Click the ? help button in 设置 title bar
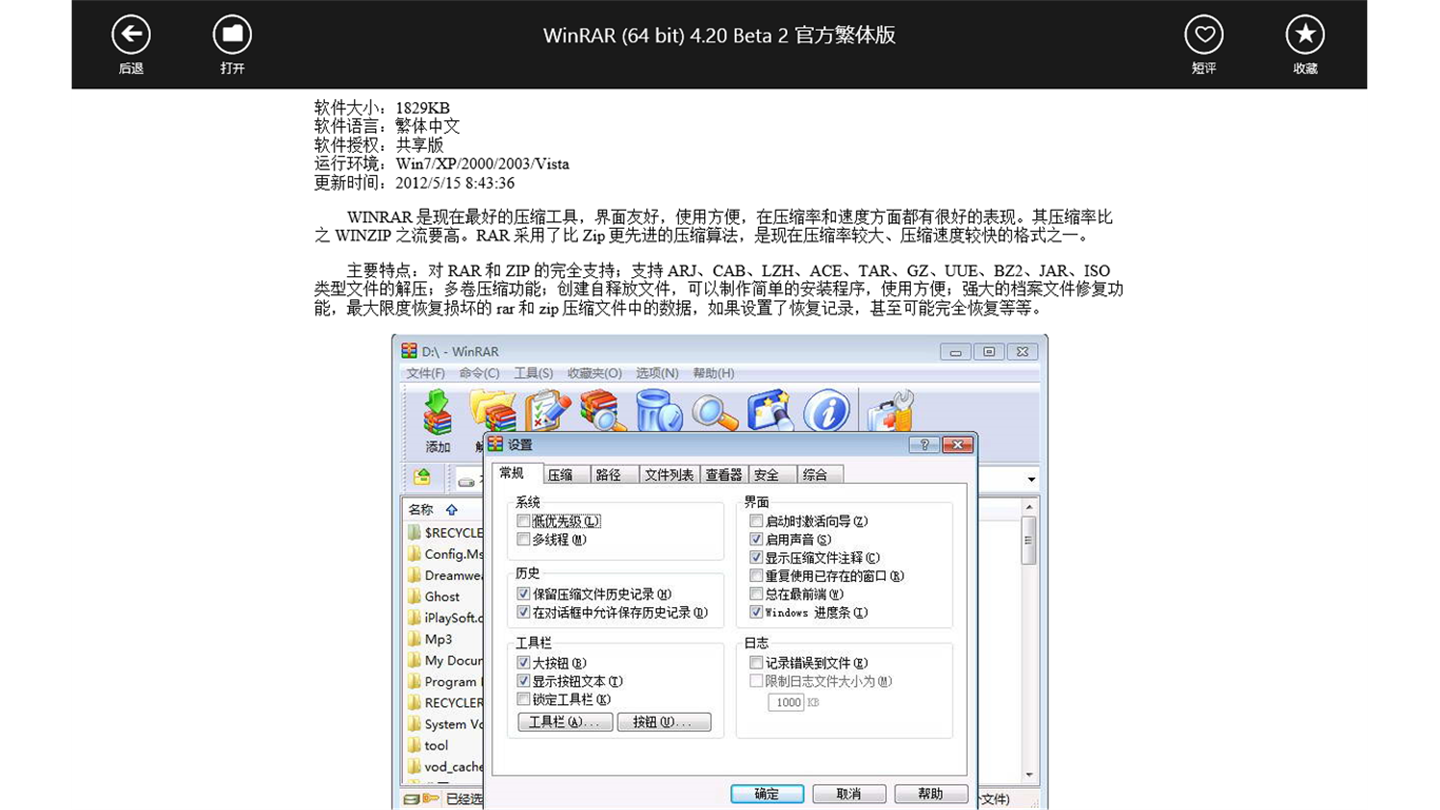The width and height of the screenshot is (1440, 810). (x=923, y=445)
